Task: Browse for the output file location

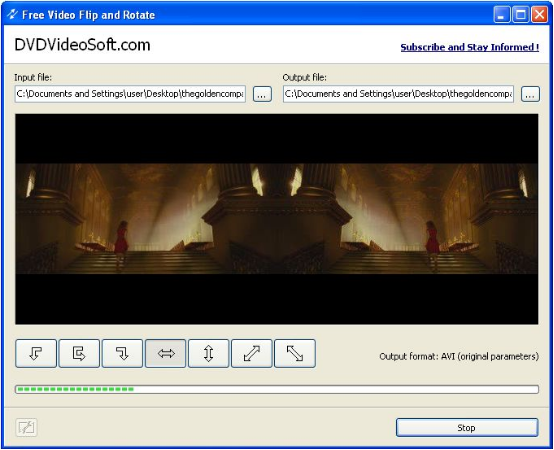Action: click(x=530, y=94)
